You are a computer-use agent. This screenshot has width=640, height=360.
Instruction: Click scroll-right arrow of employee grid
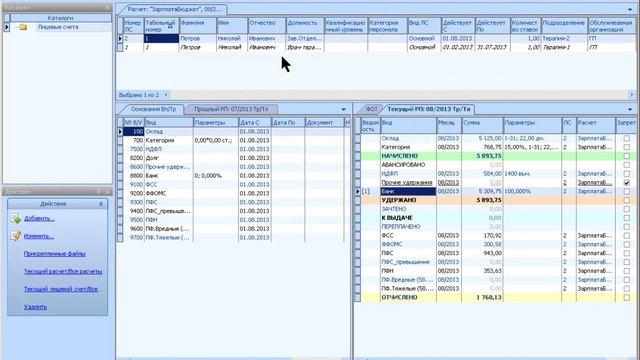[x=632, y=95]
